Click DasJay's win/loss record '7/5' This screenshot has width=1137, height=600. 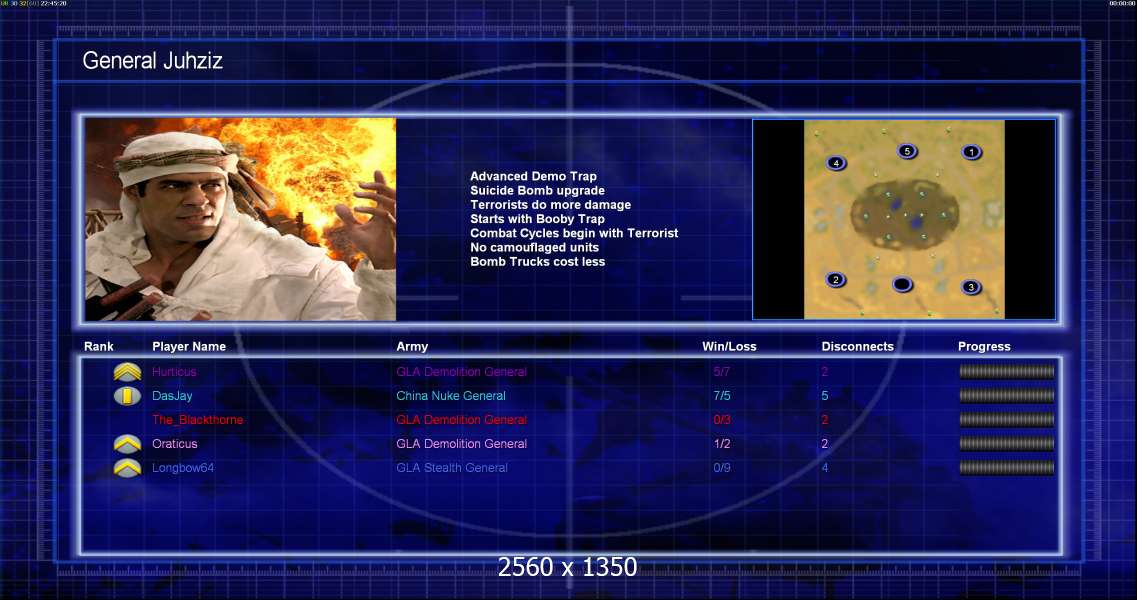[x=722, y=396]
